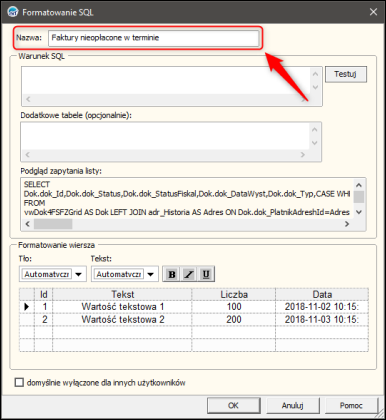Open the Tekst color dropdown

tap(151, 274)
